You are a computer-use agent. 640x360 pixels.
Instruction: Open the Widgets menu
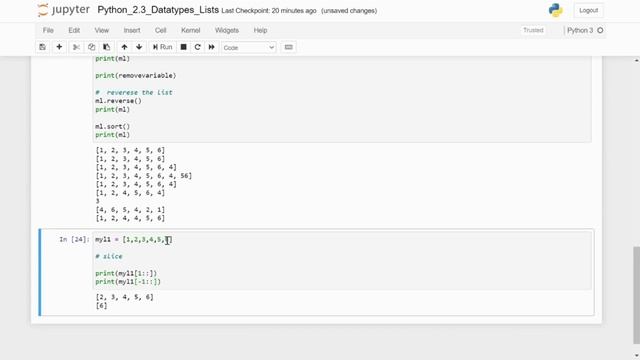tap(227, 30)
